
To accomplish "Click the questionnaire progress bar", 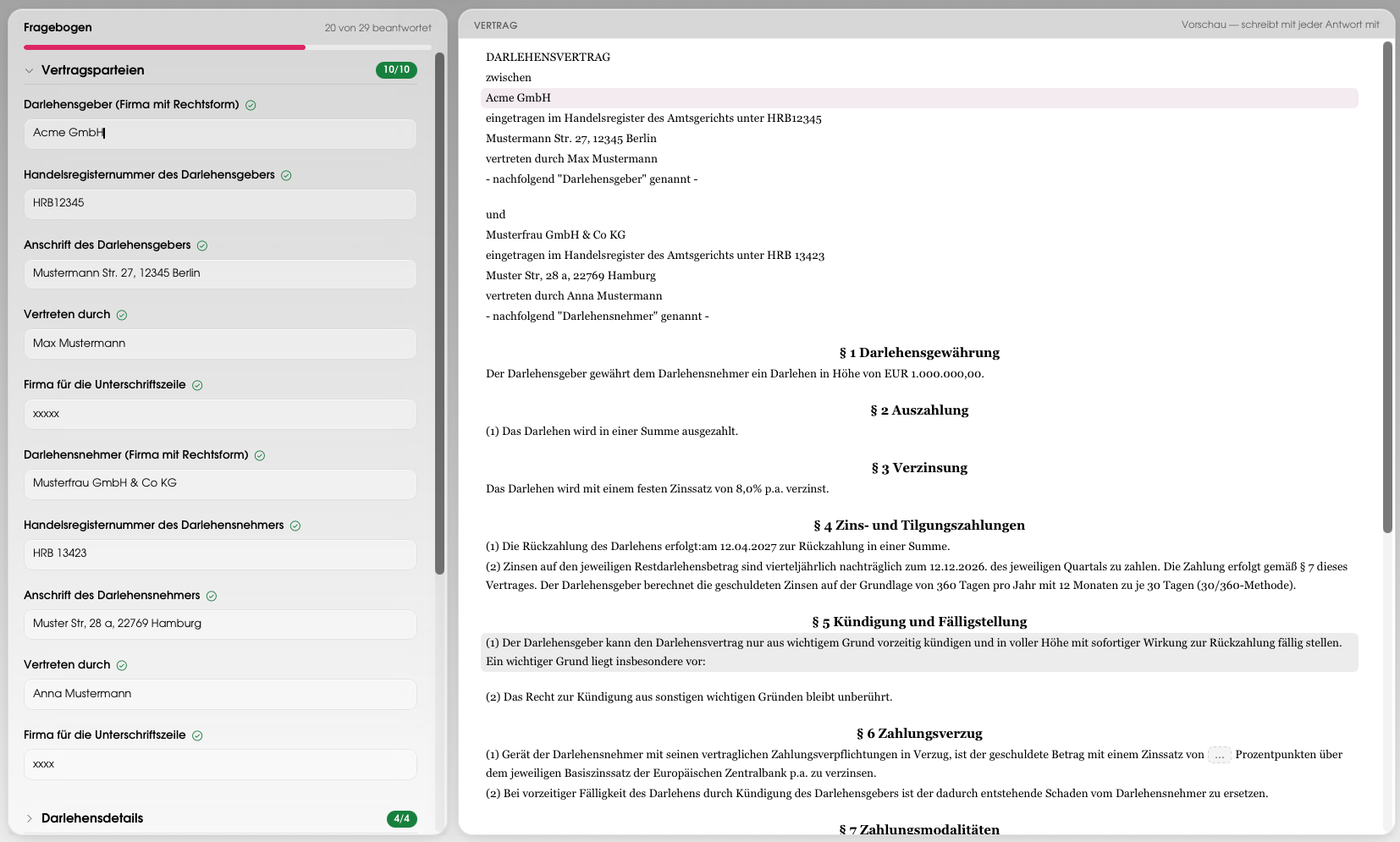I will [228, 47].
